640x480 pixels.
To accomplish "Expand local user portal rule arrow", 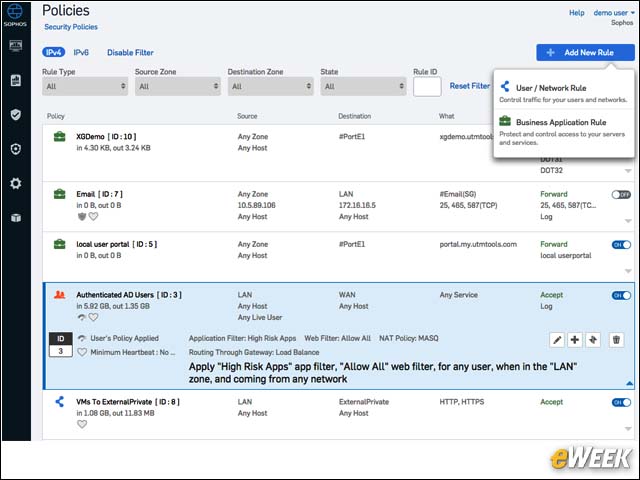I will [x=628, y=271].
